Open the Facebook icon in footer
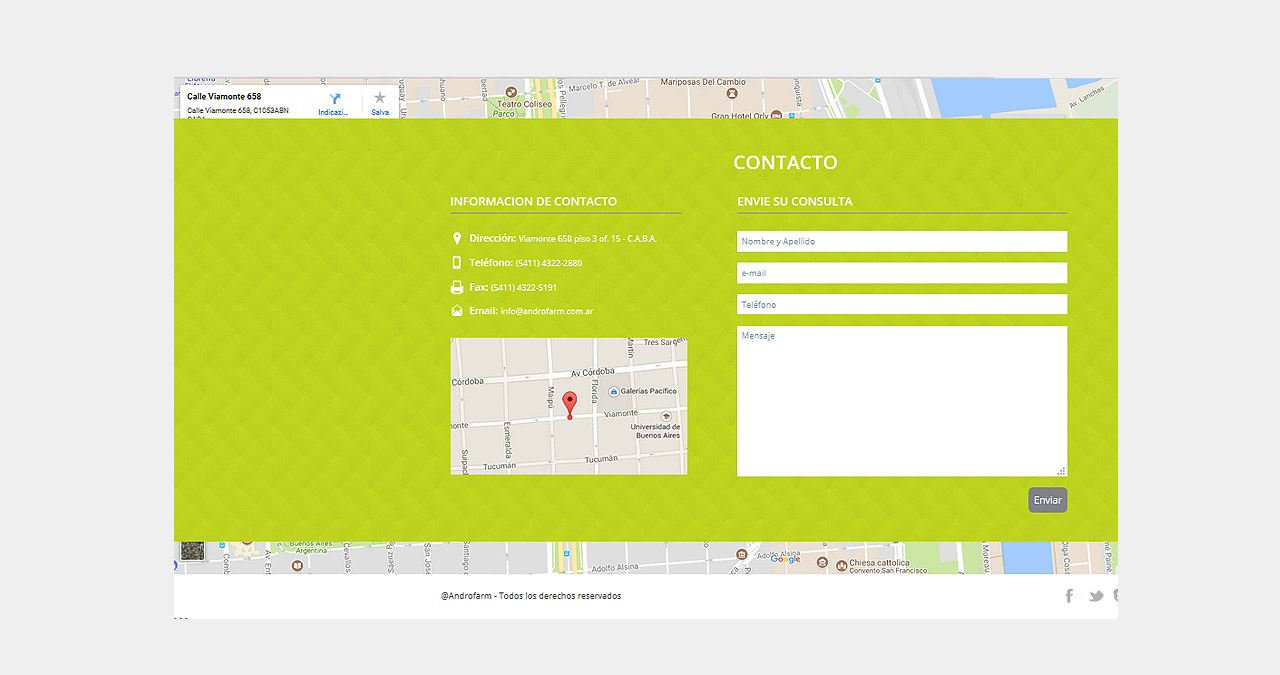1280x675 pixels. click(1069, 596)
